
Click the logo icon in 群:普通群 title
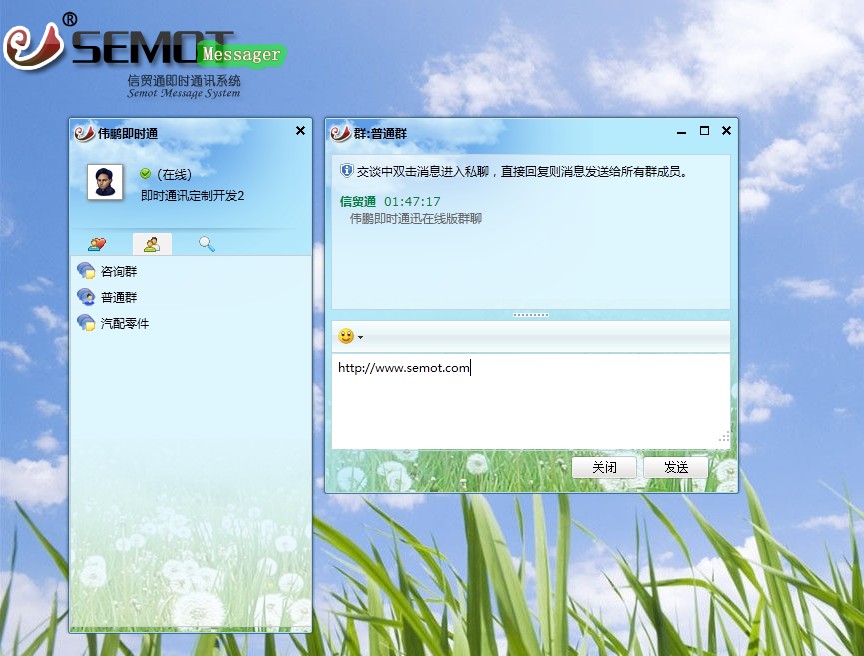pyautogui.click(x=340, y=133)
